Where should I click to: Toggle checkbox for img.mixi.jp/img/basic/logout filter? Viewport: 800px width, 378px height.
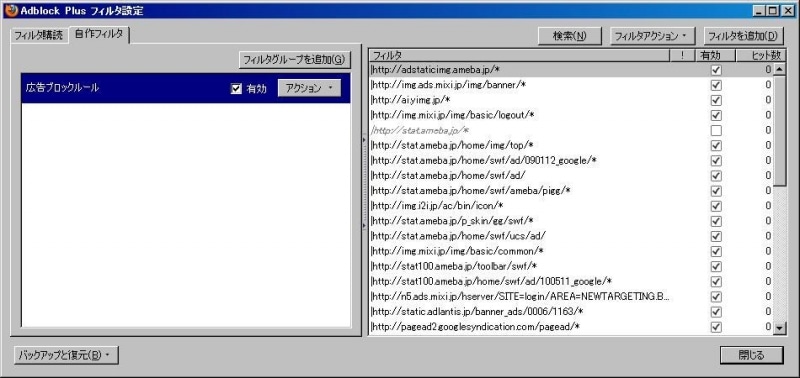(716, 115)
